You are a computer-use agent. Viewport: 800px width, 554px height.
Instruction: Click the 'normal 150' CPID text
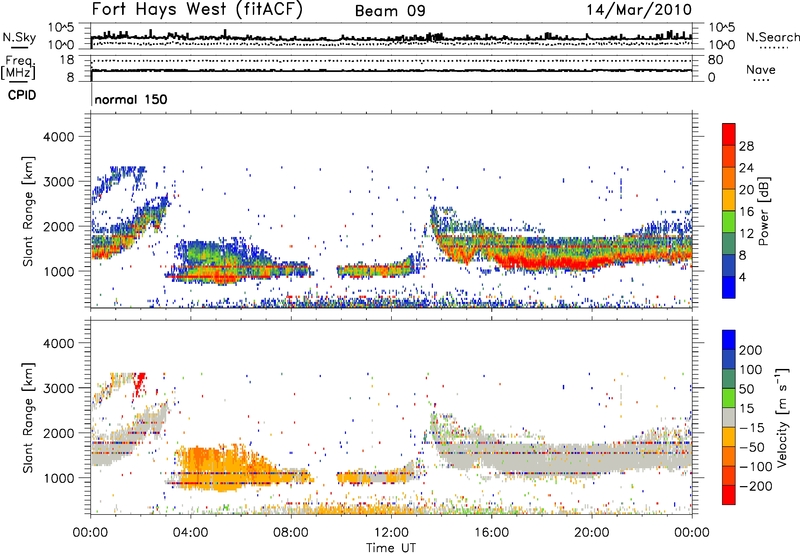click(x=131, y=99)
